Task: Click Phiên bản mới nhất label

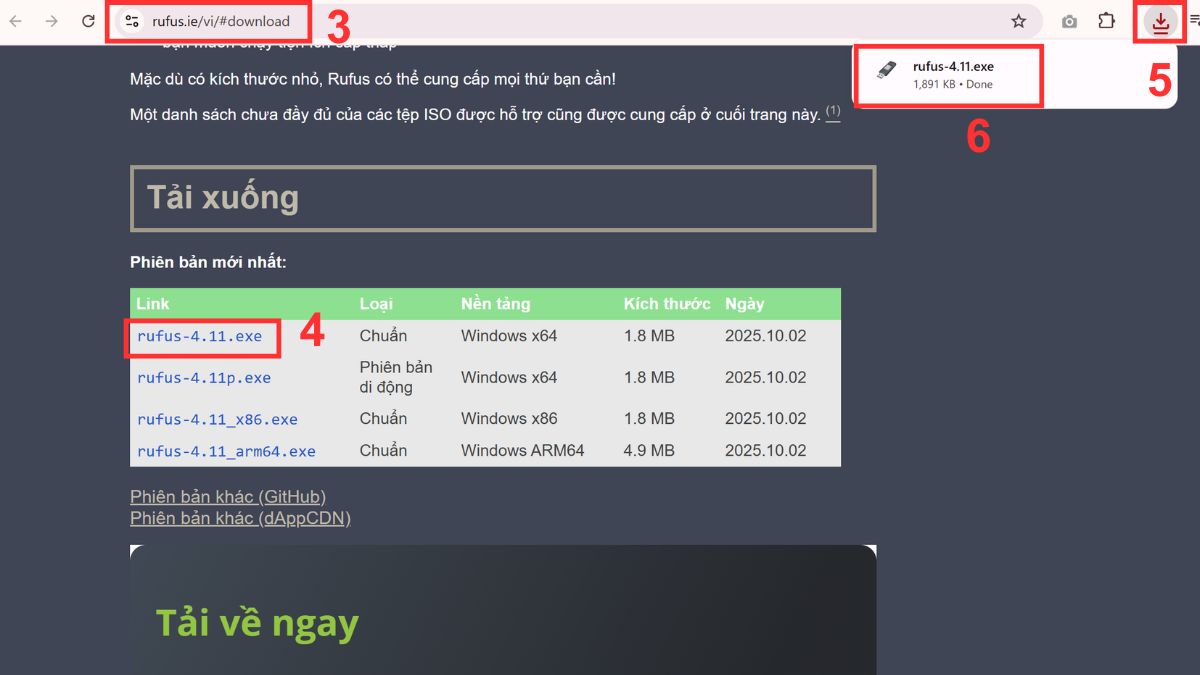Action: tap(208, 263)
